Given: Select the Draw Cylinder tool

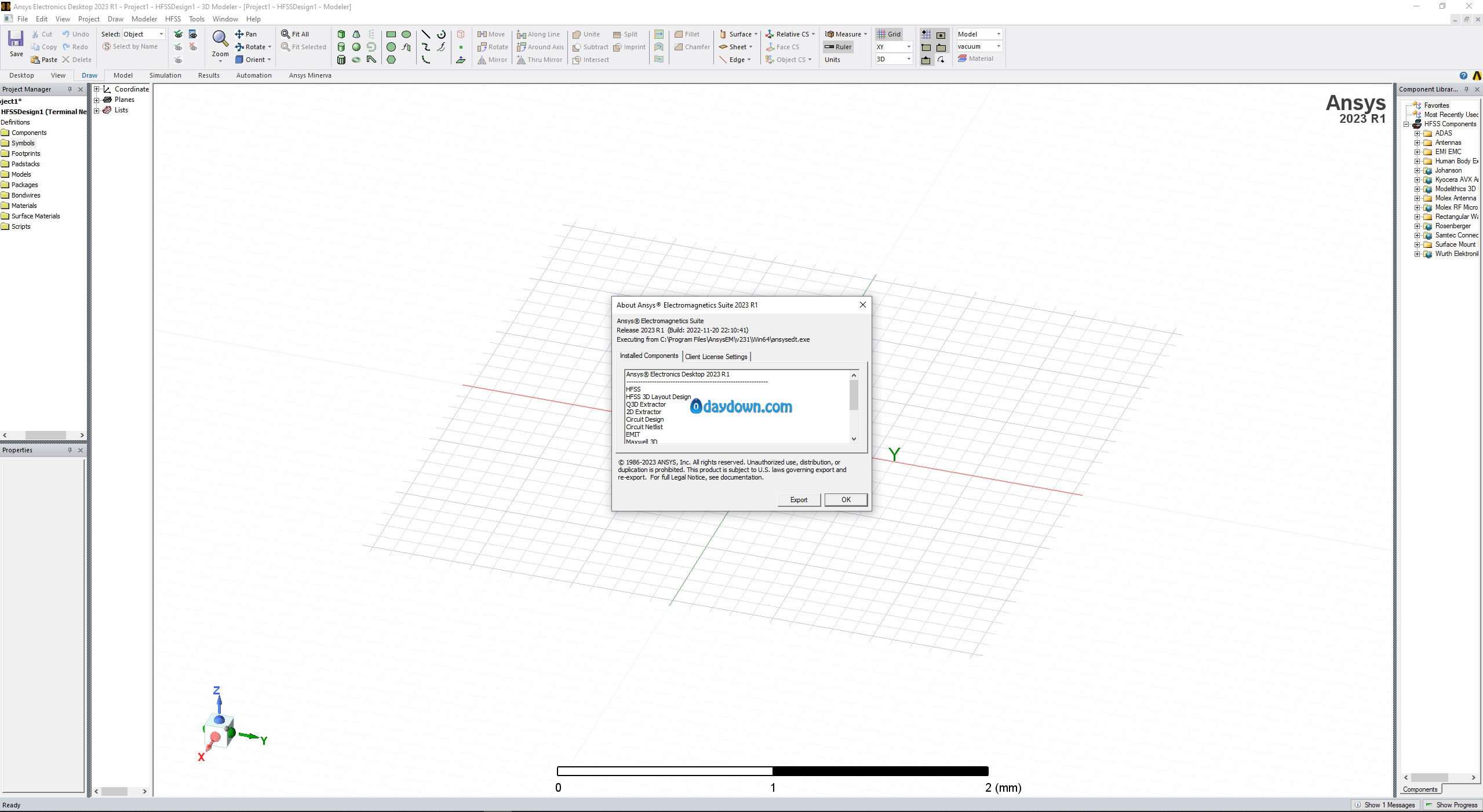Looking at the screenshot, I should (341, 47).
